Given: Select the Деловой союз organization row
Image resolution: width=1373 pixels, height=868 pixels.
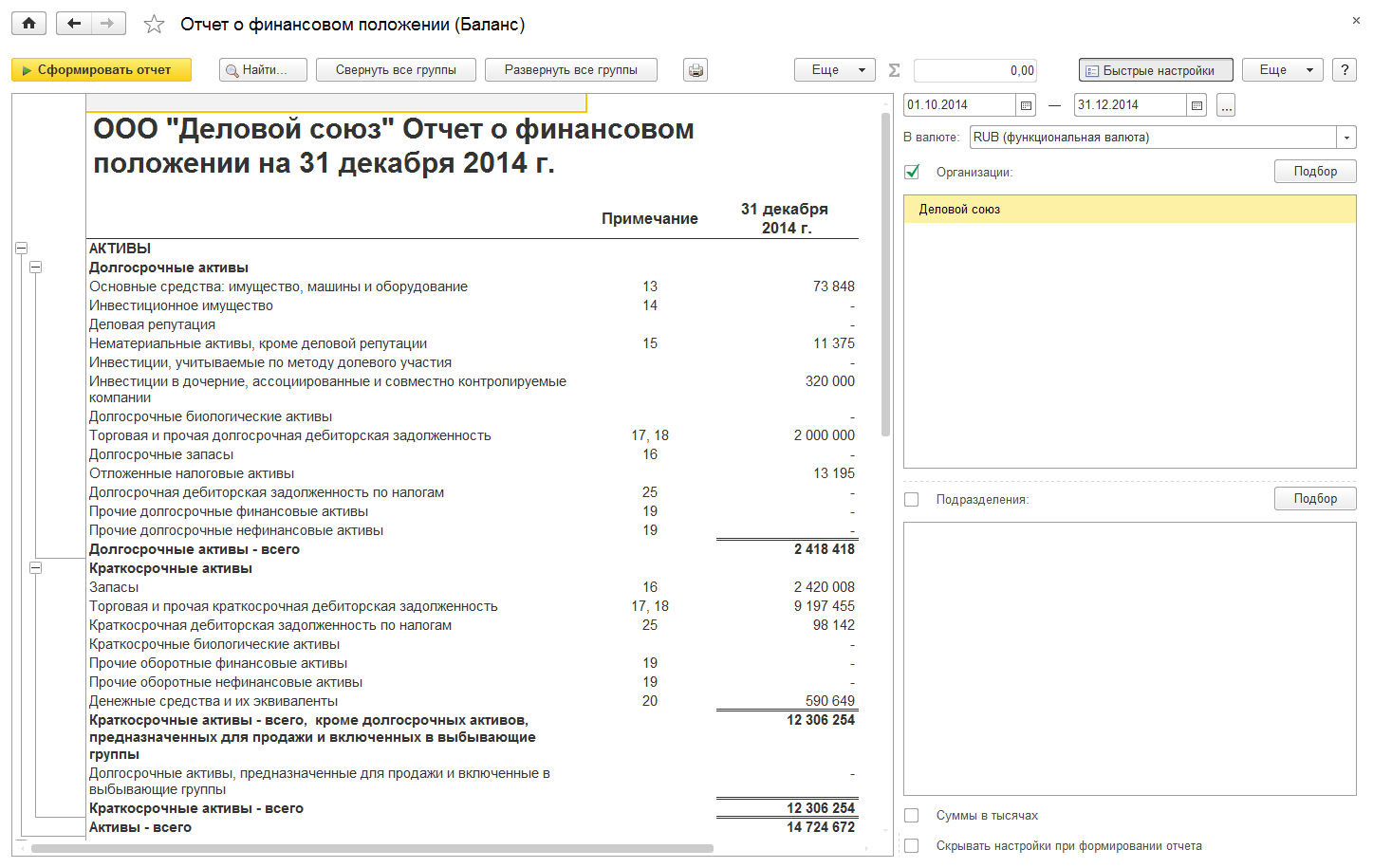Looking at the screenshot, I should coord(1130,210).
